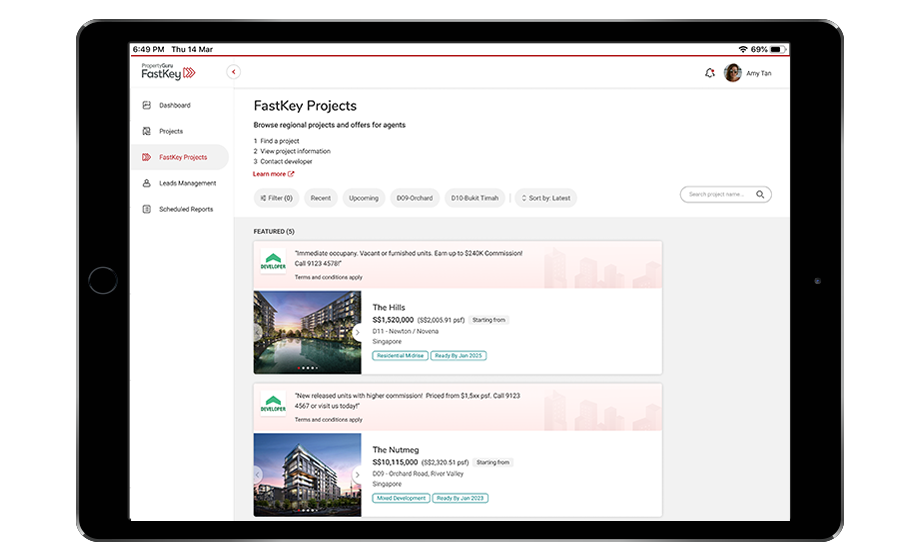
Task: Click the Ready By Jan 2025 tag
Action: point(458,356)
